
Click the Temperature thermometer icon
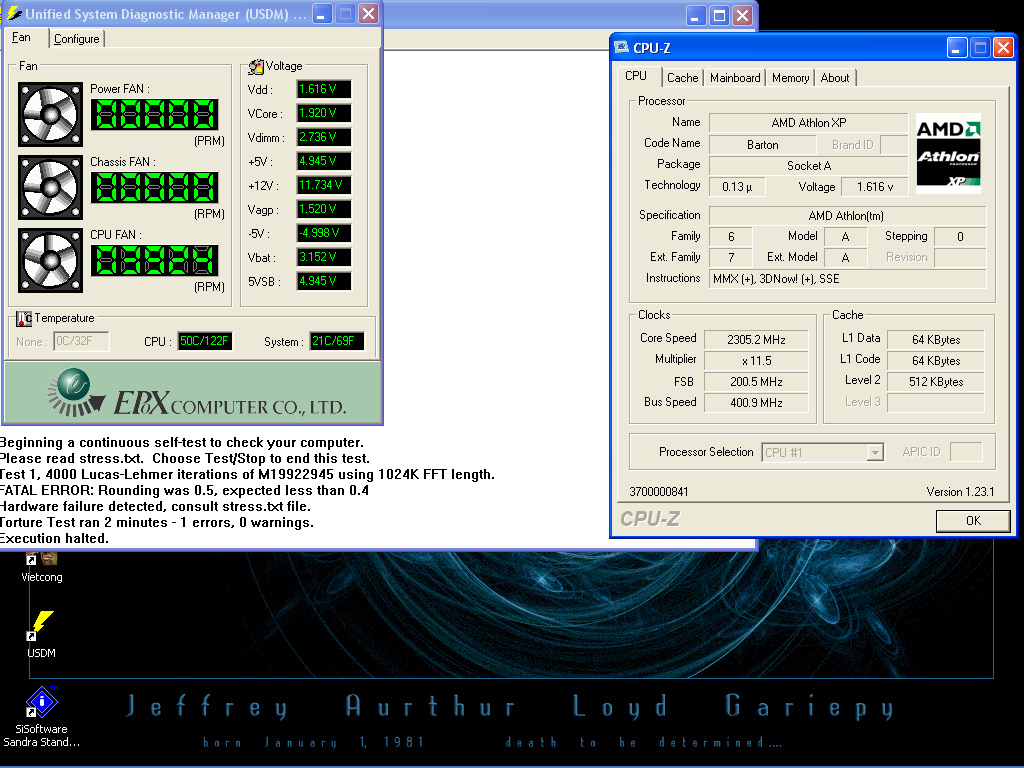tap(24, 319)
